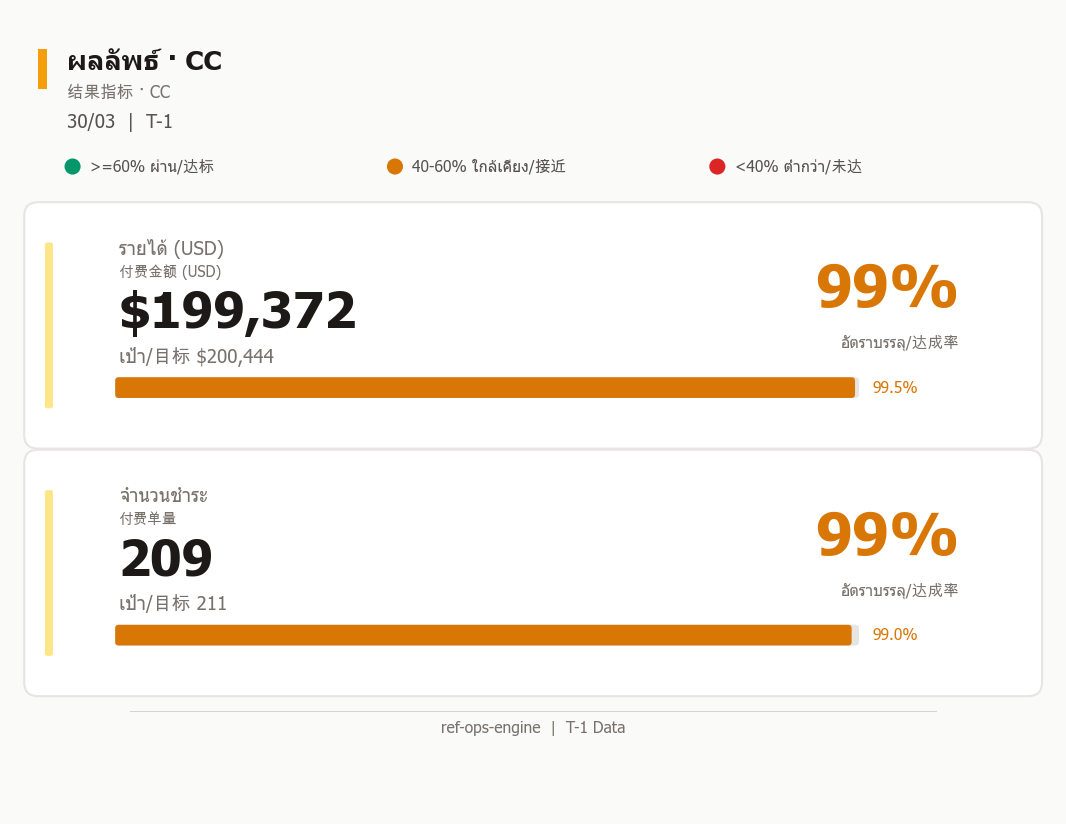Click the revenue progress bar at 99.5%

pyautogui.click(x=487, y=388)
